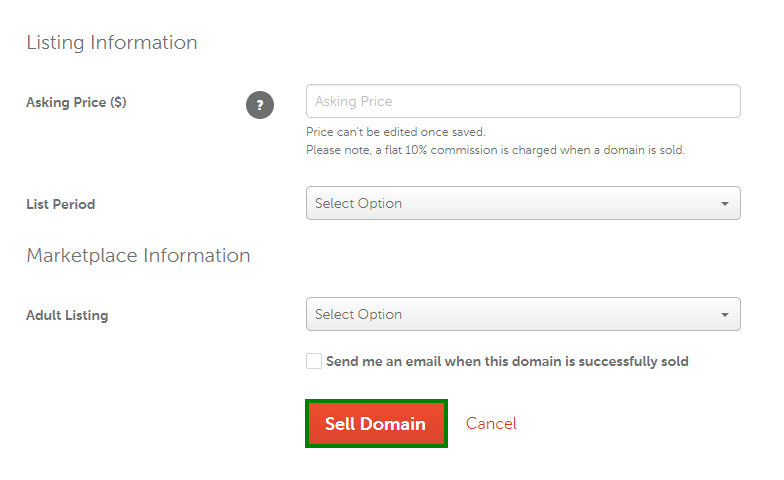
Task: Open the Adult Listing dropdown
Action: coord(523,314)
